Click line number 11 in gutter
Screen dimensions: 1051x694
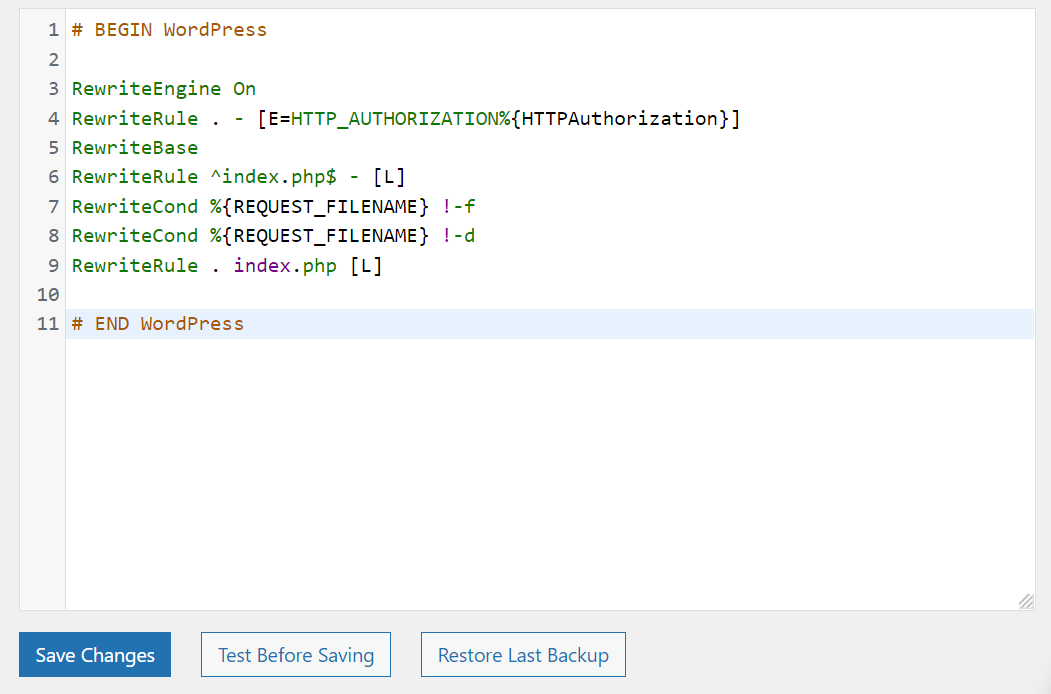point(48,324)
